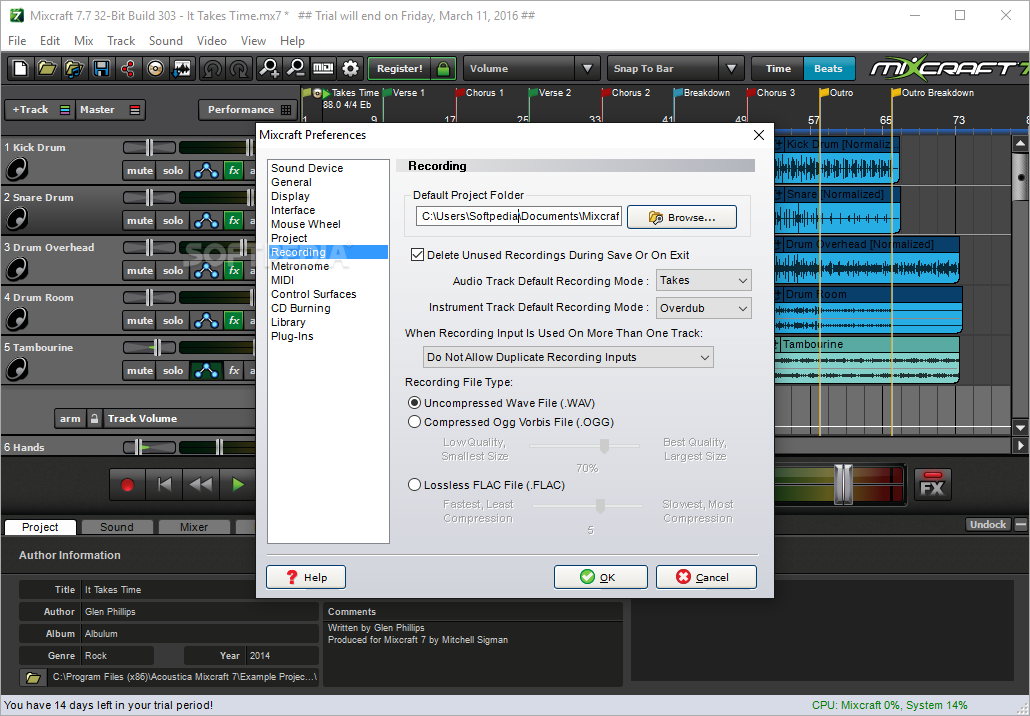Open the Master track button menu

pyautogui.click(x=110, y=110)
